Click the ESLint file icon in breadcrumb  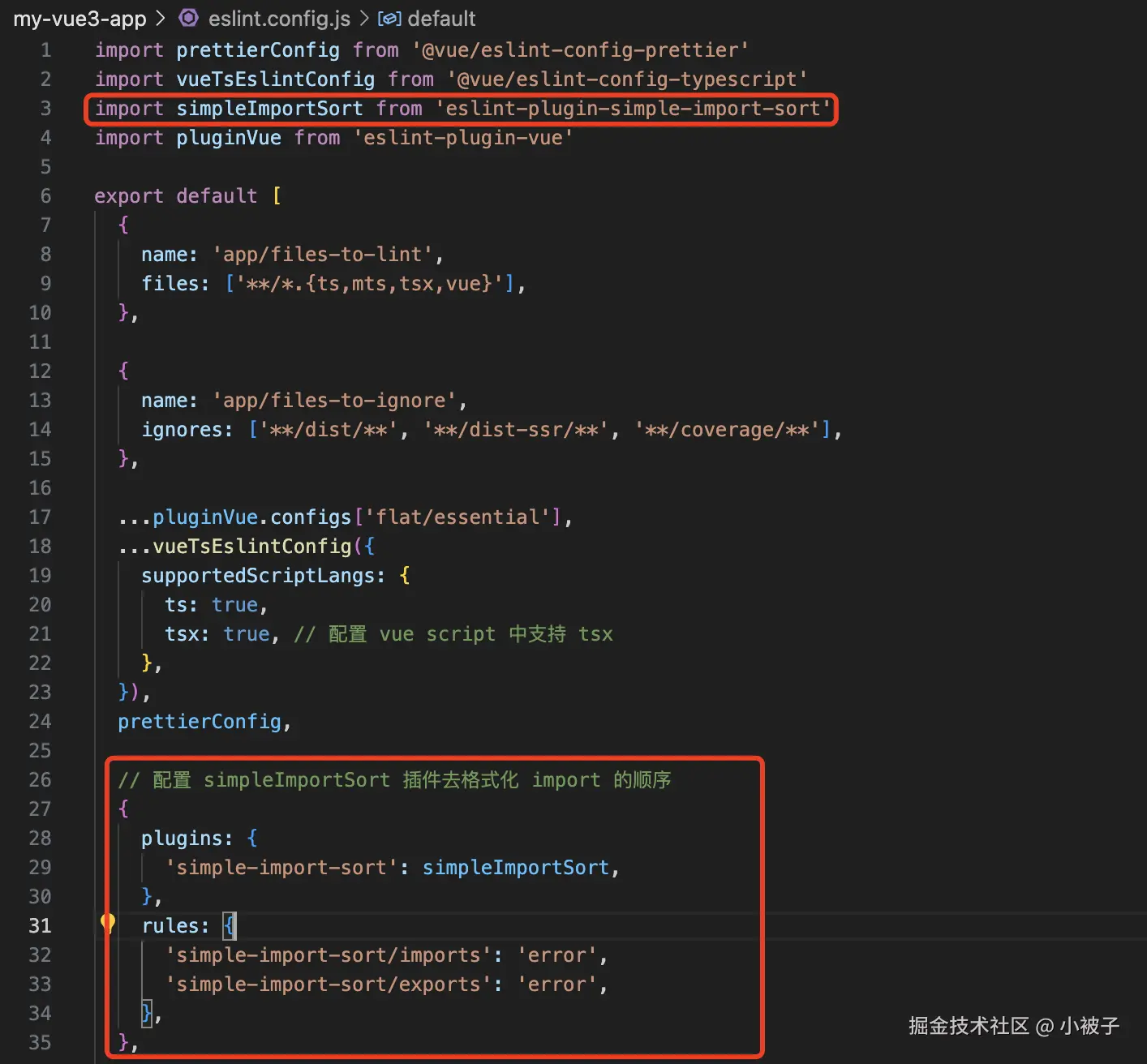[189, 18]
